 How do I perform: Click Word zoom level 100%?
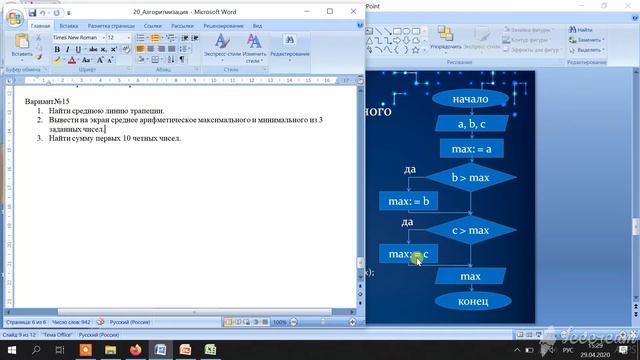click(x=280, y=322)
